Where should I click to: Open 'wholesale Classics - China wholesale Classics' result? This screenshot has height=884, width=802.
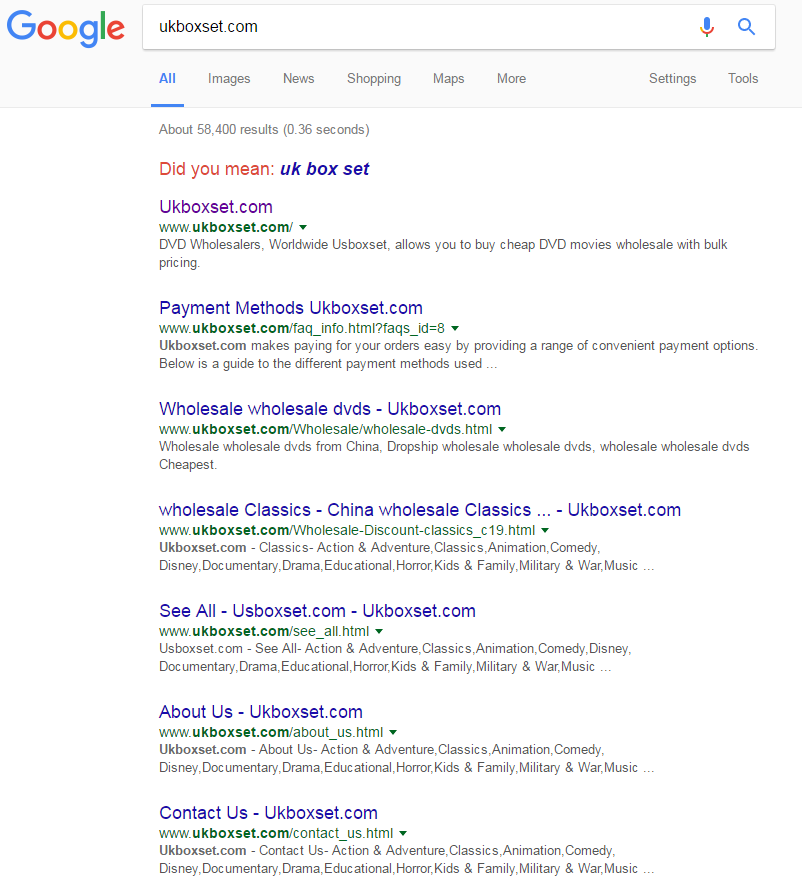(x=420, y=510)
